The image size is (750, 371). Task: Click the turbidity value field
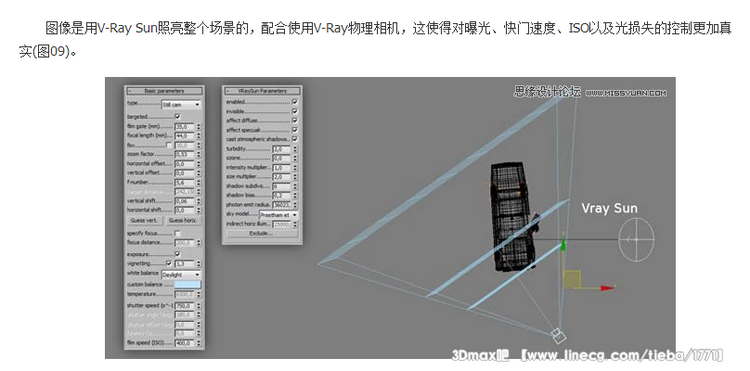pyautogui.click(x=282, y=149)
